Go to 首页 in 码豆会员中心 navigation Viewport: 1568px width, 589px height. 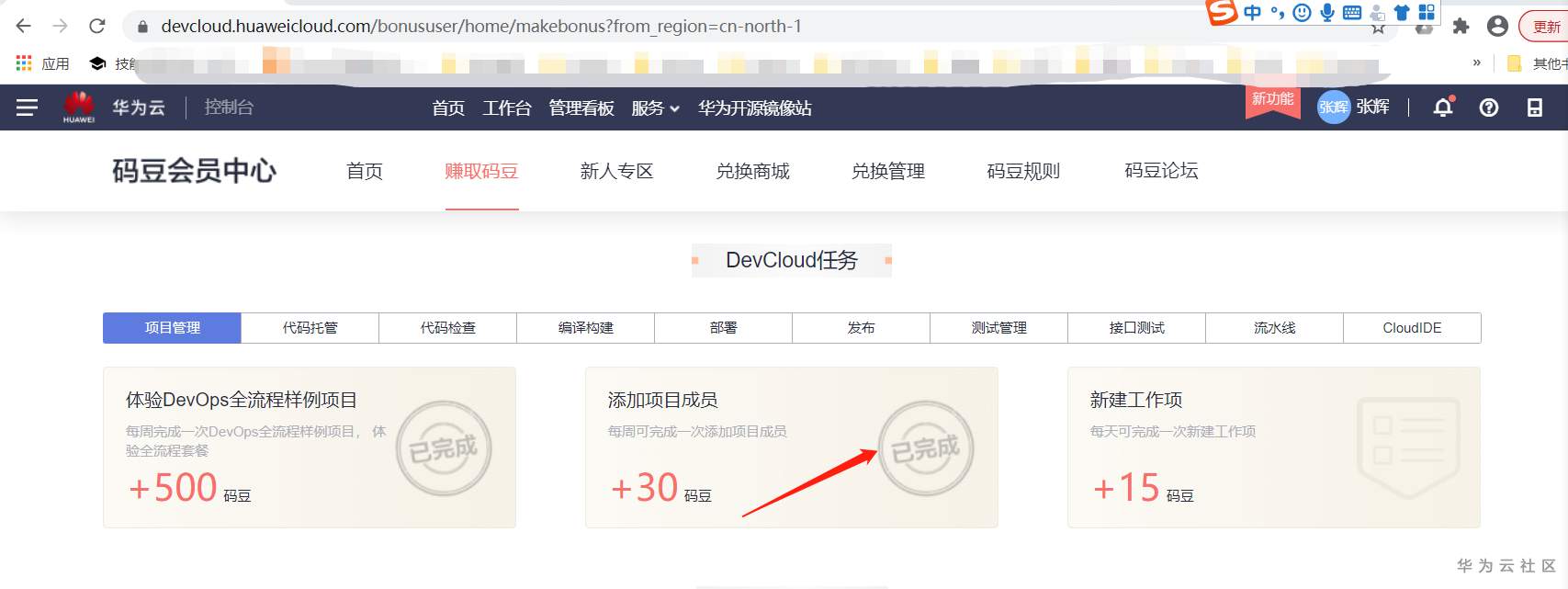(x=365, y=172)
